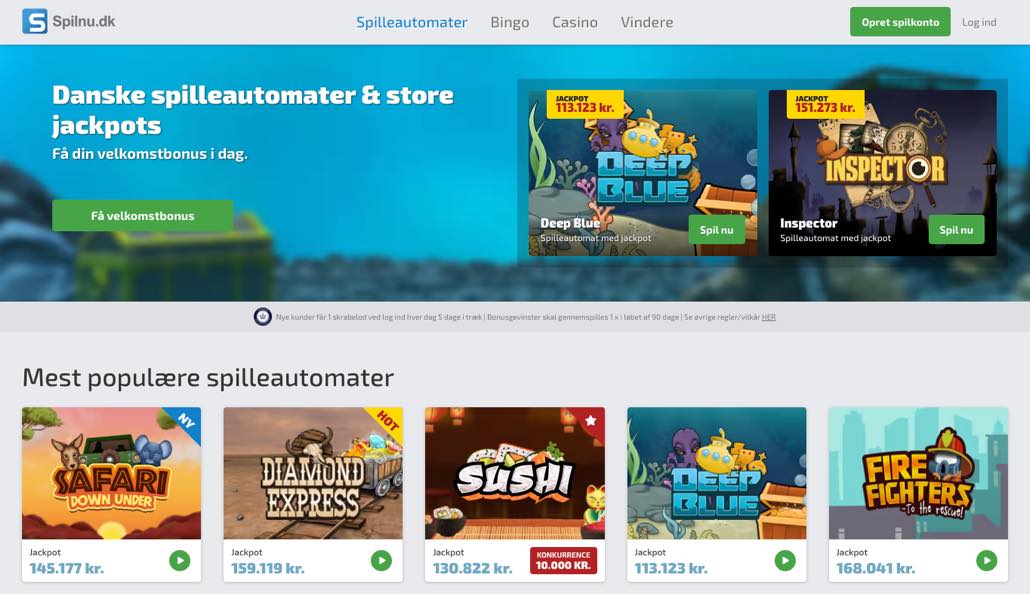Click the HOT ribbon on Diamond Express
Viewport: 1030px width, 594px height.
[387, 421]
